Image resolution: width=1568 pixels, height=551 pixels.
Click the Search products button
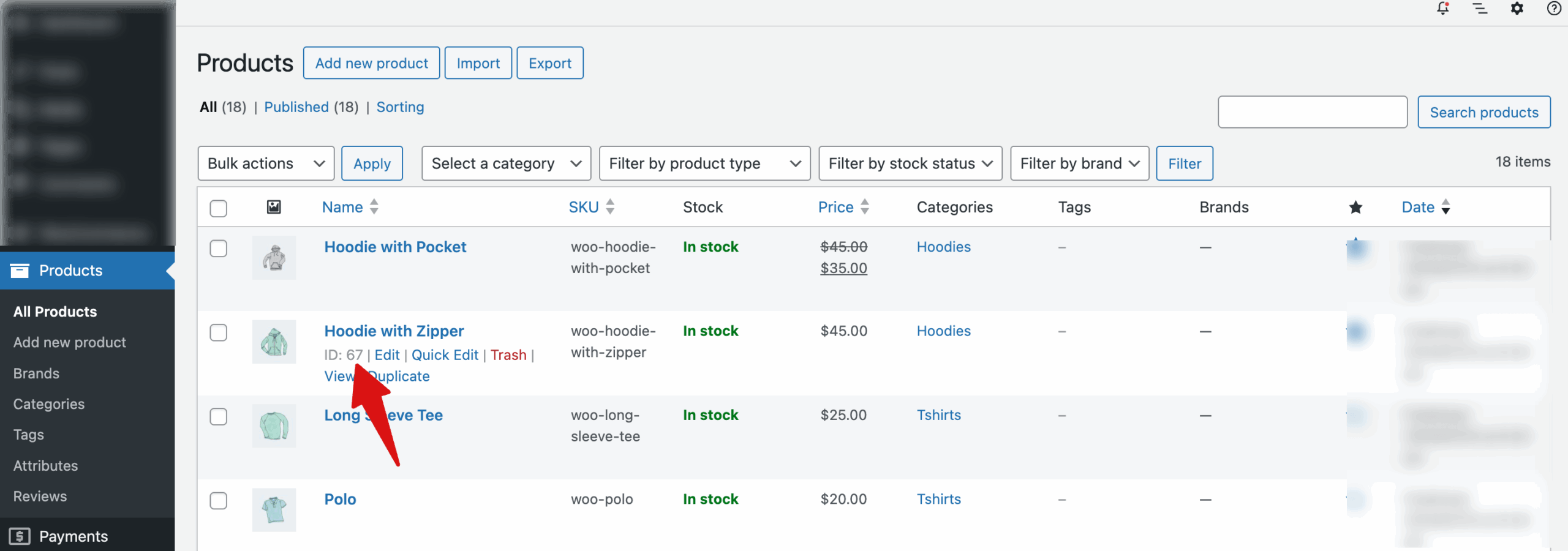1484,112
